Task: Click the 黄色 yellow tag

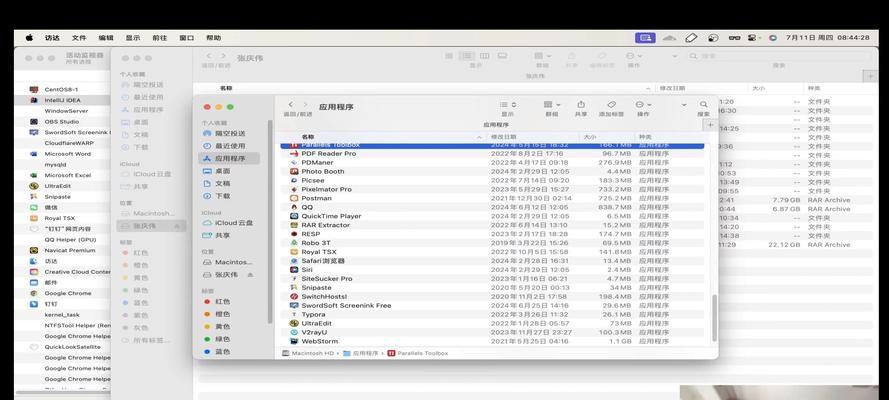Action: (217, 326)
